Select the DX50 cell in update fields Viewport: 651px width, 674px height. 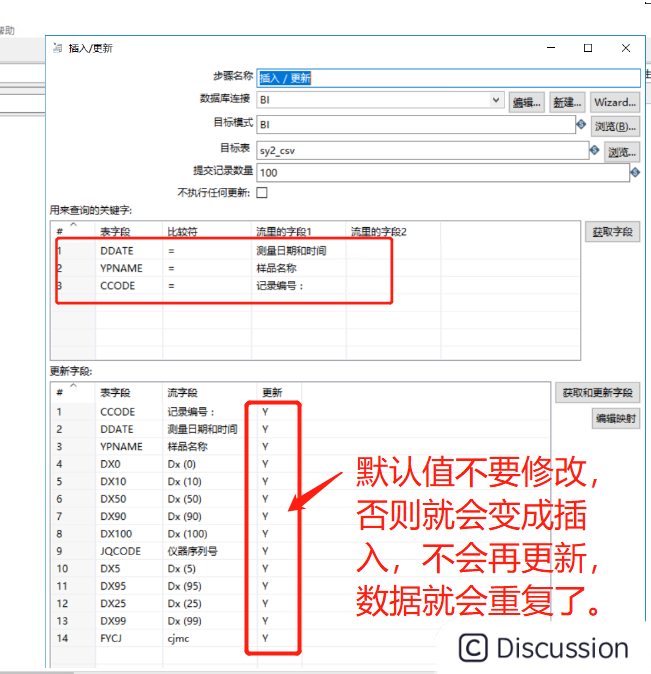(113, 499)
